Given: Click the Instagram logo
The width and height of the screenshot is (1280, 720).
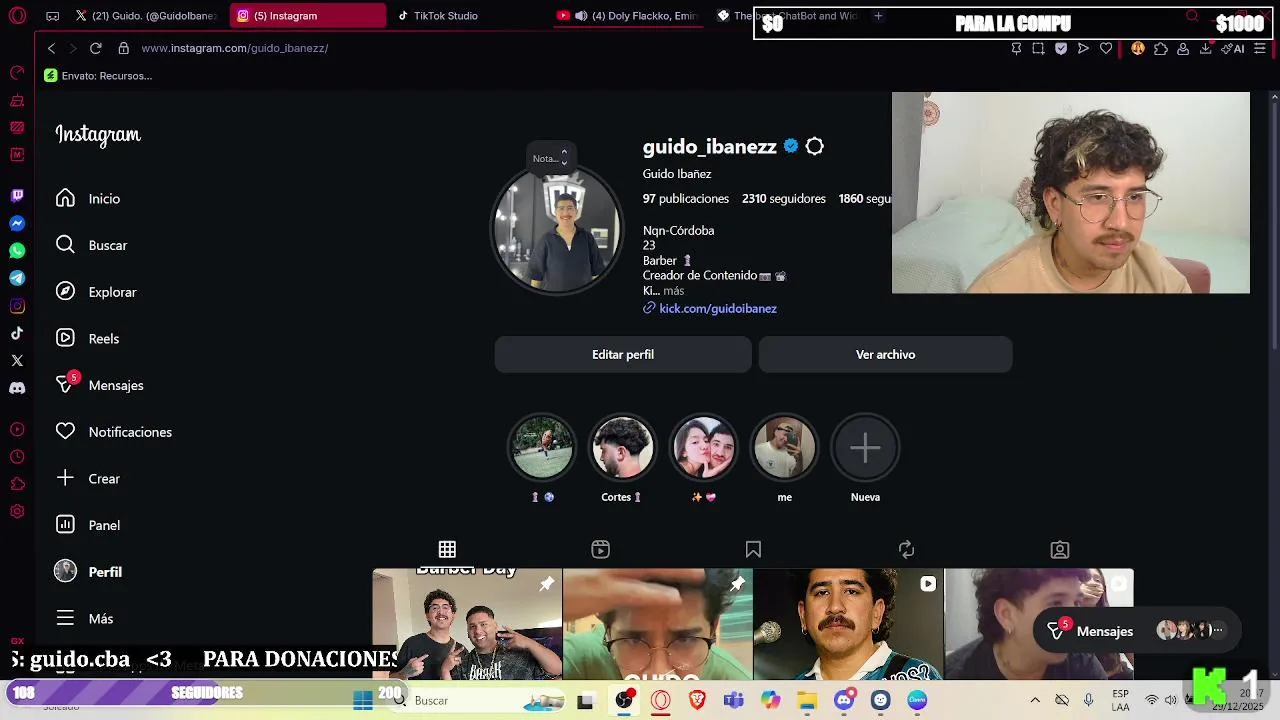Looking at the screenshot, I should [98, 135].
